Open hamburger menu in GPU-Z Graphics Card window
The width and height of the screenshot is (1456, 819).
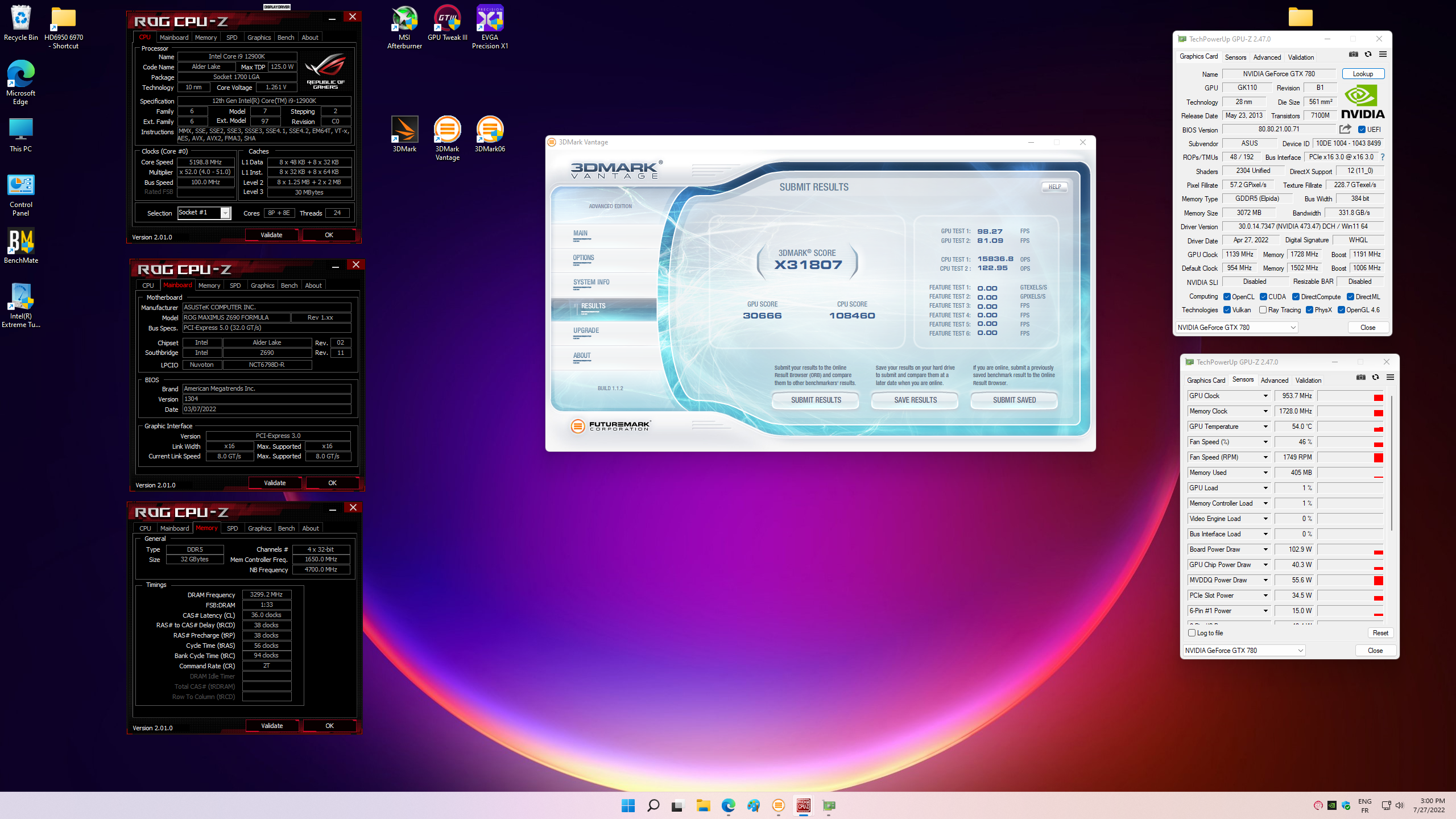[1383, 55]
